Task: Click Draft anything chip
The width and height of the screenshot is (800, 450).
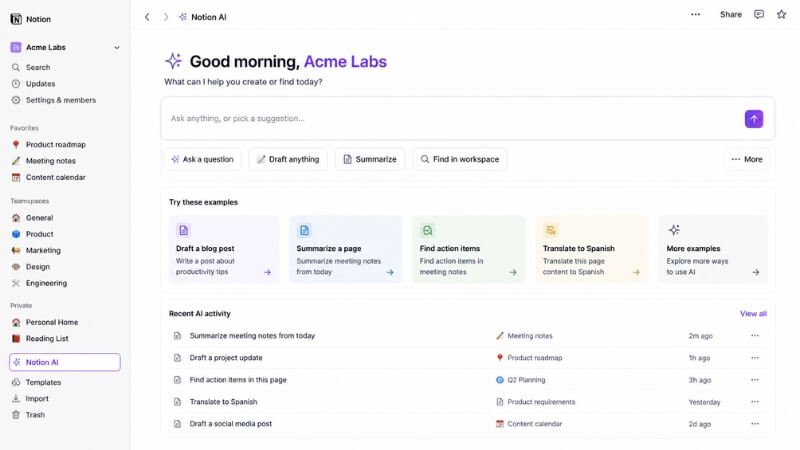Action: coord(288,159)
